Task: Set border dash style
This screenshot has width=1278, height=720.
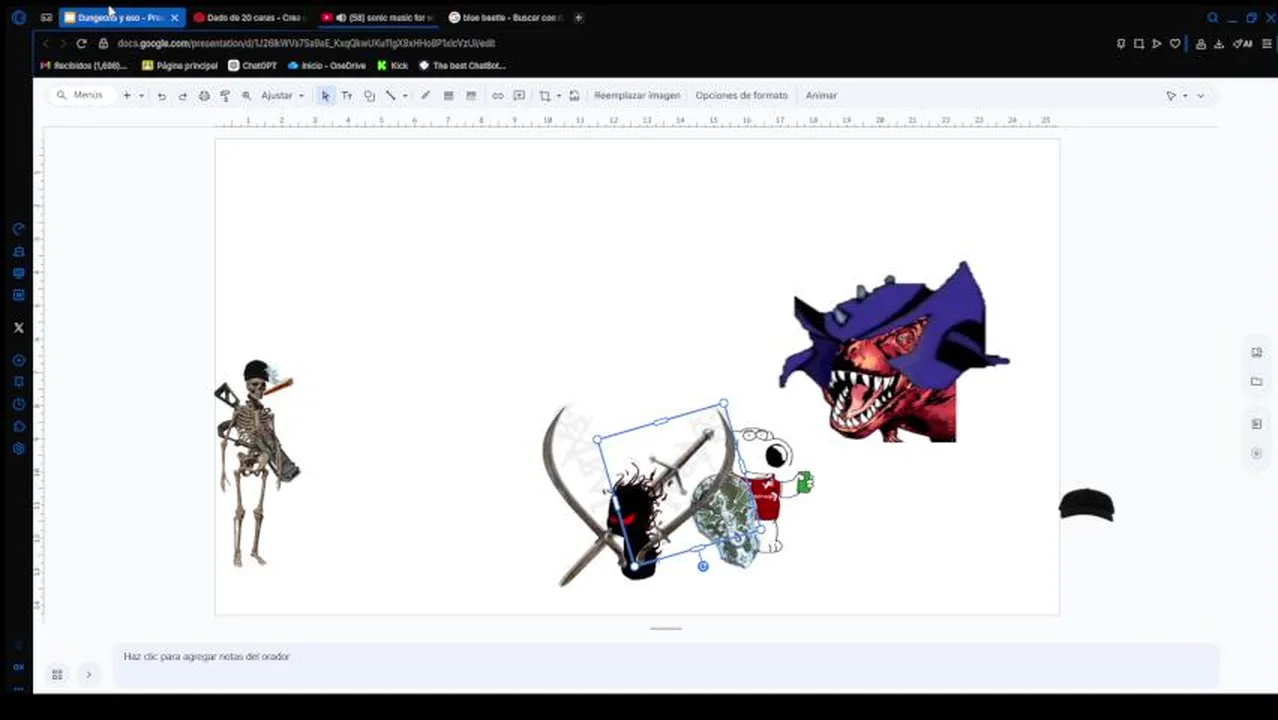Action: click(x=471, y=96)
